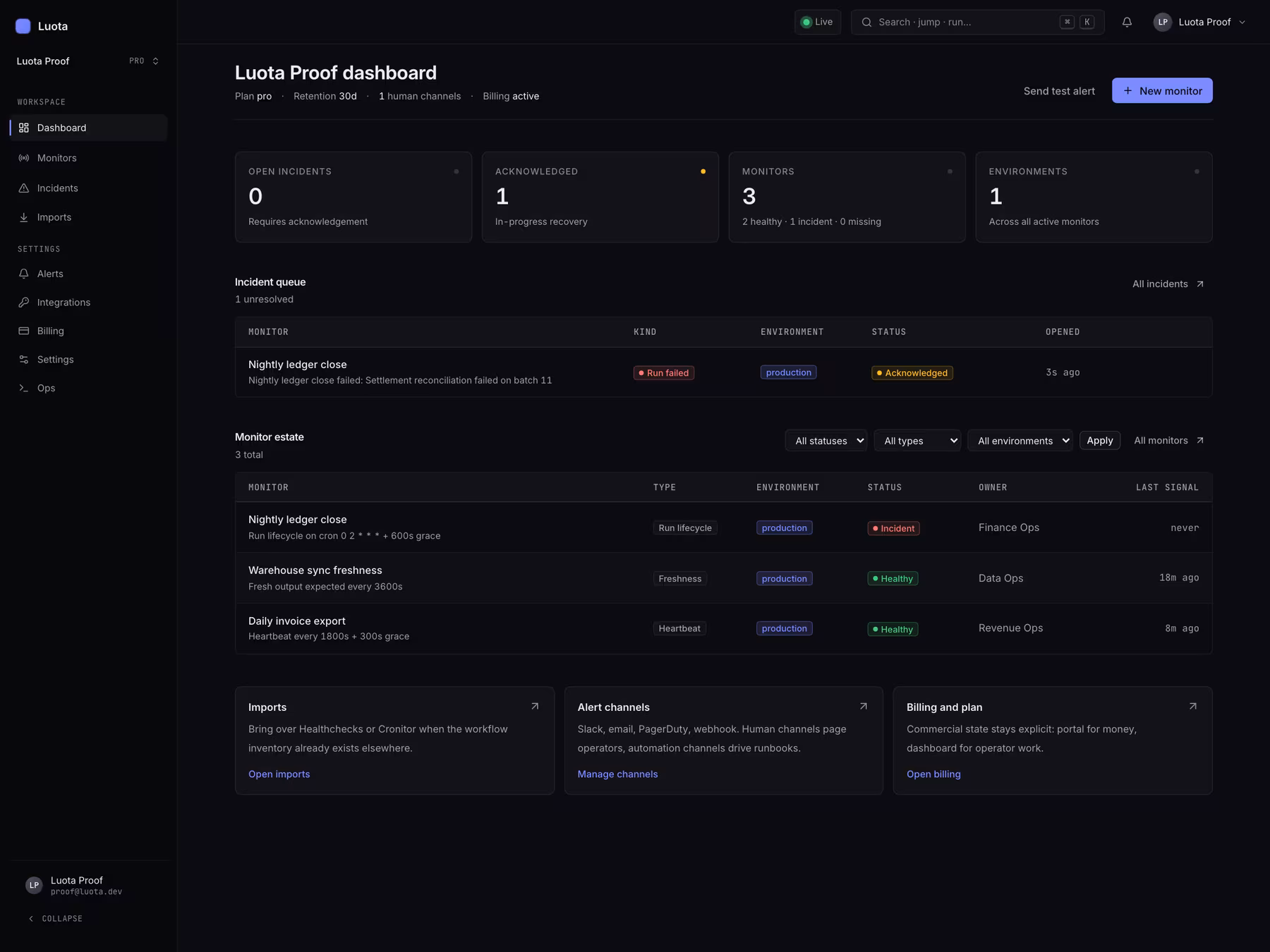Click the Settings sliders icon
1270x952 pixels.
pyautogui.click(x=24, y=360)
